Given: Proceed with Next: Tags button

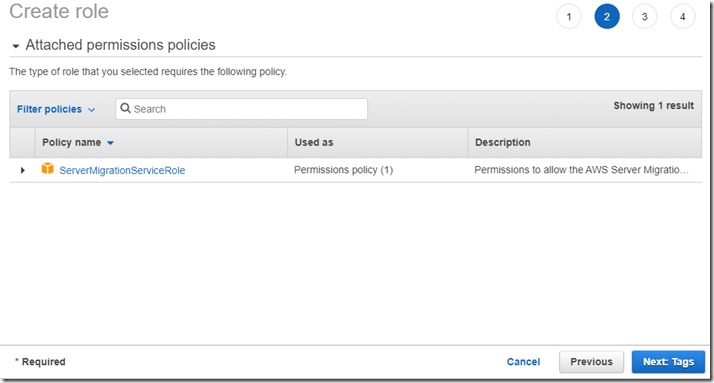Looking at the screenshot, I should tap(668, 362).
